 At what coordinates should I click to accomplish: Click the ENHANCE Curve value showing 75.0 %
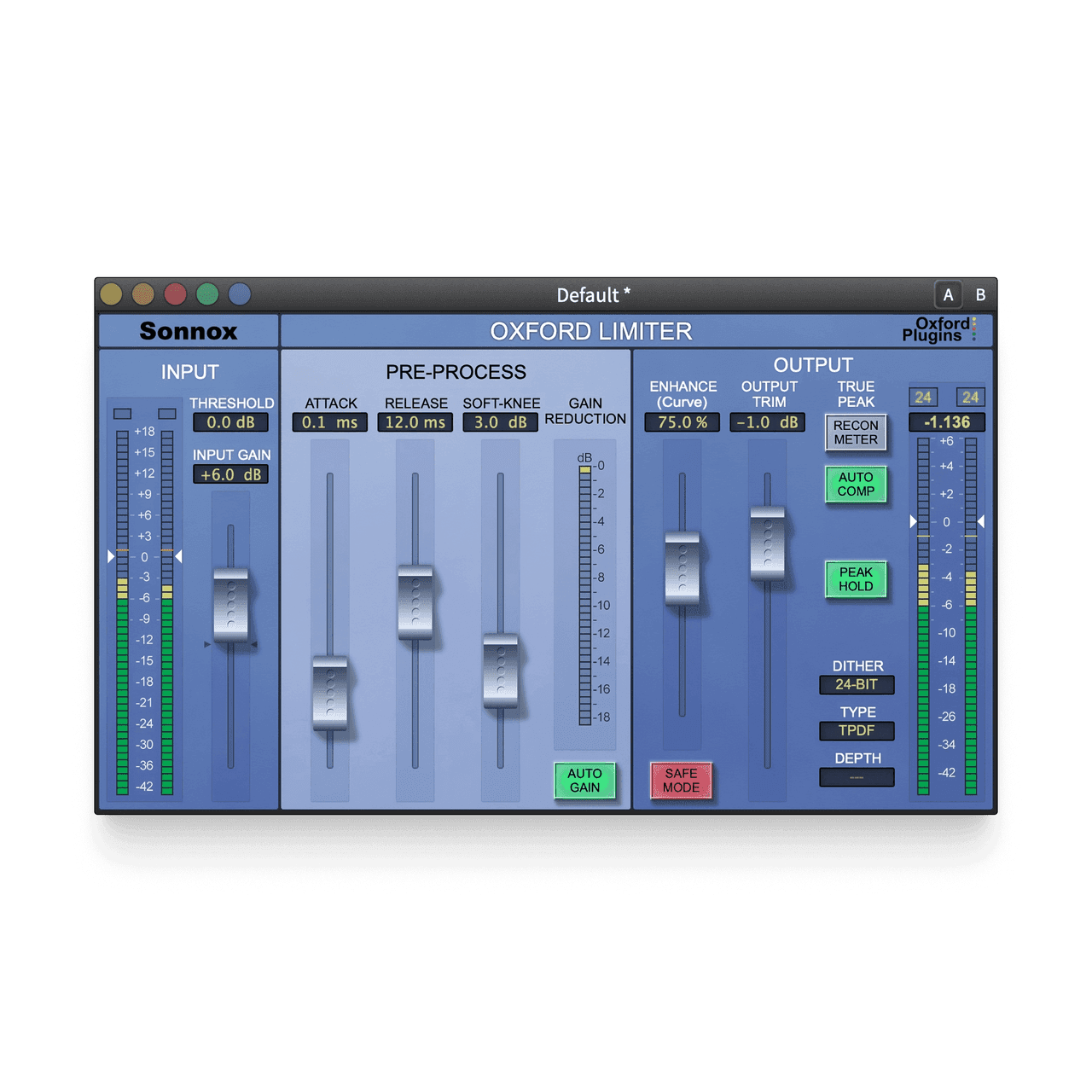(682, 421)
